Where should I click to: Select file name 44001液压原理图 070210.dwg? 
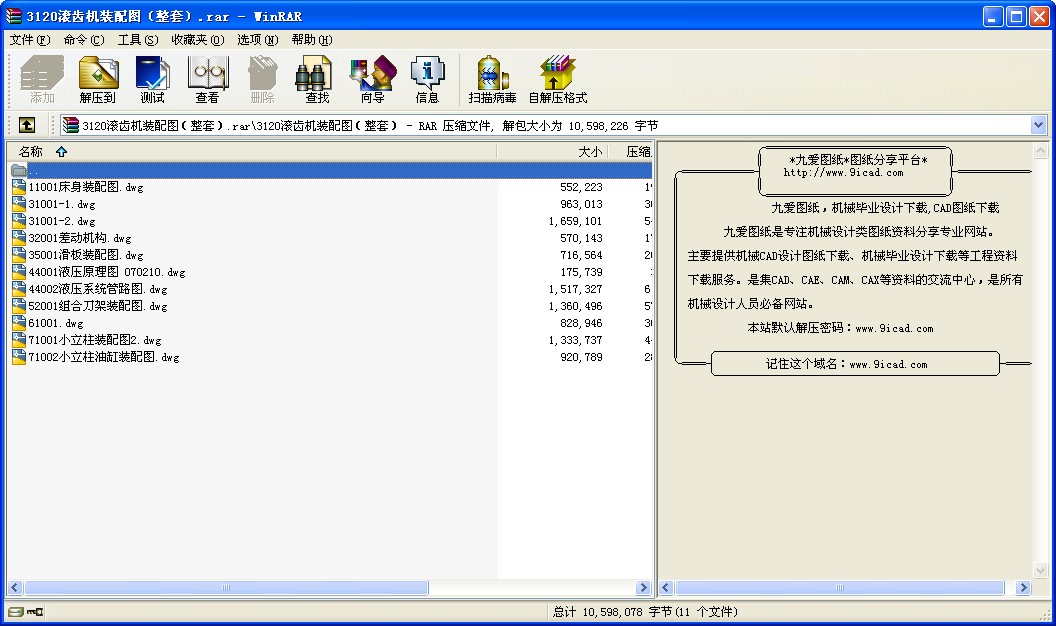click(106, 272)
